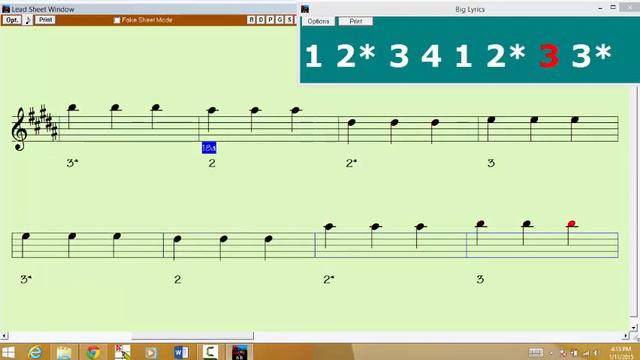Screen dimensions: 640x360
Task: Click the P toolbar button
Action: (270, 20)
